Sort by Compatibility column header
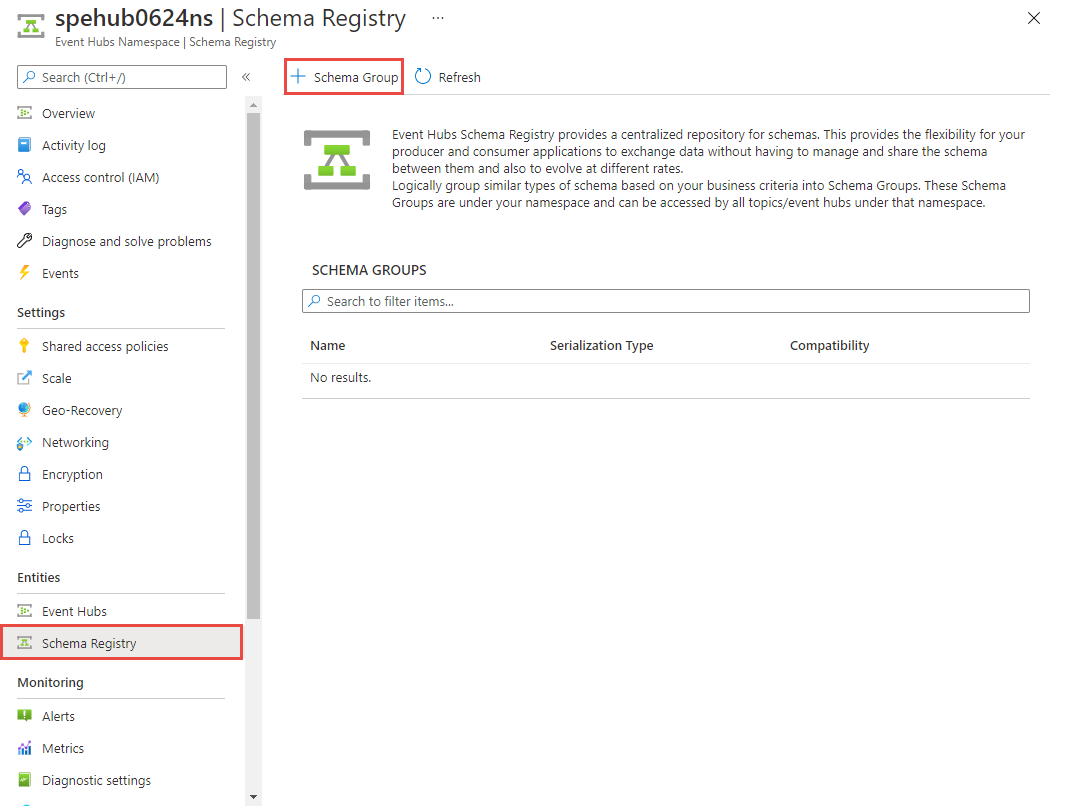 click(x=829, y=345)
